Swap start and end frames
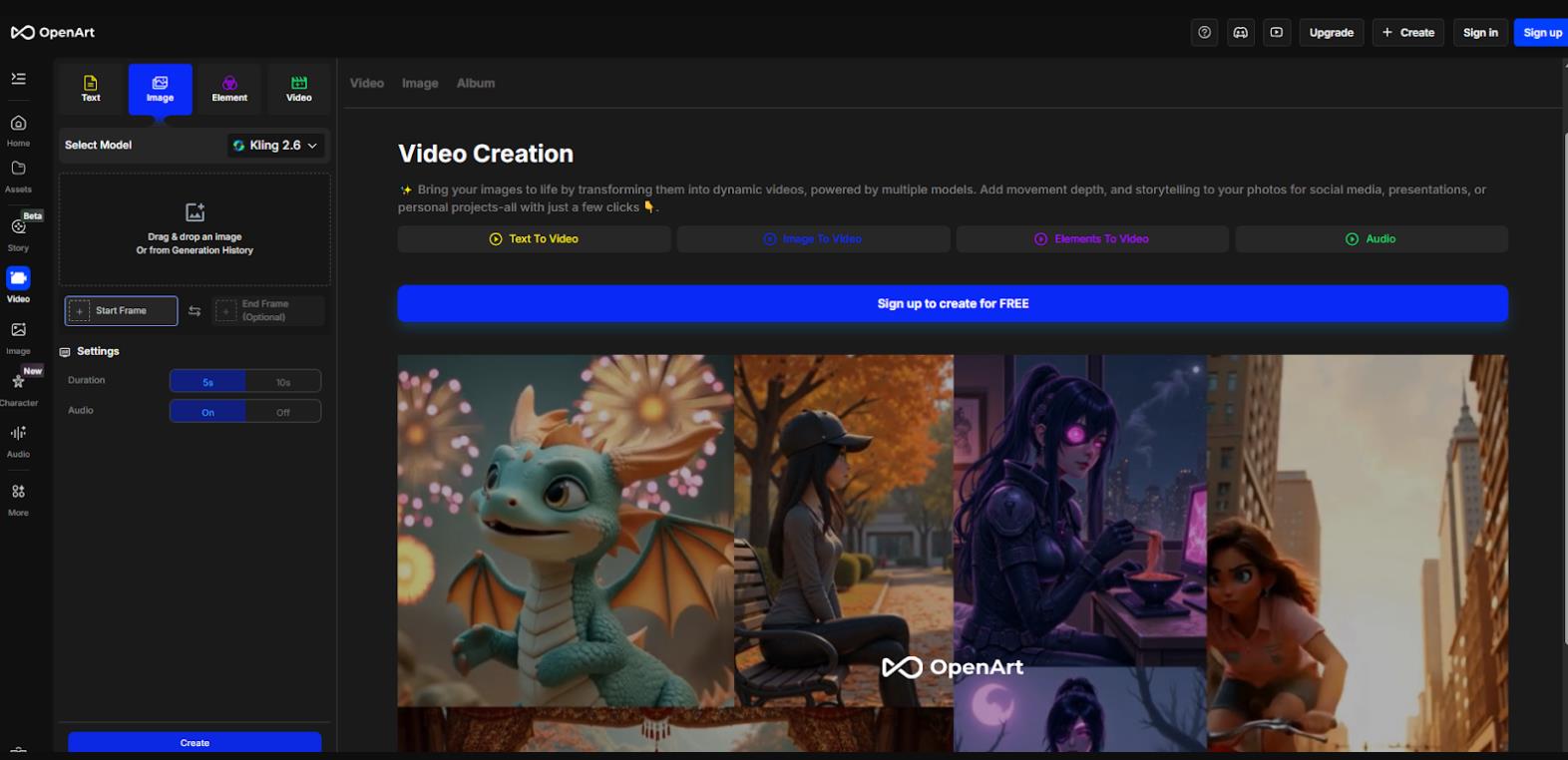The height and width of the screenshot is (760, 1568). point(195,311)
